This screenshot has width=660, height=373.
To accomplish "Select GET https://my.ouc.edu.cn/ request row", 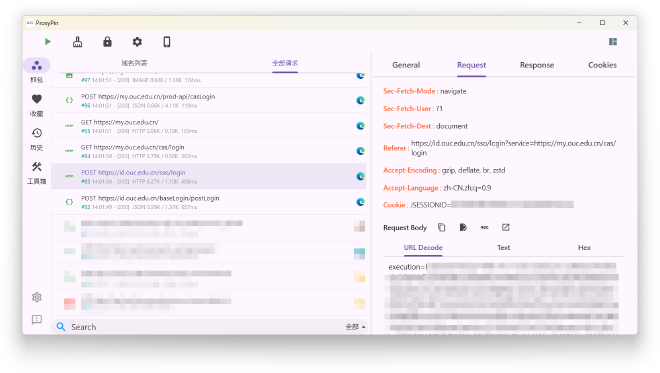I will click(209, 126).
